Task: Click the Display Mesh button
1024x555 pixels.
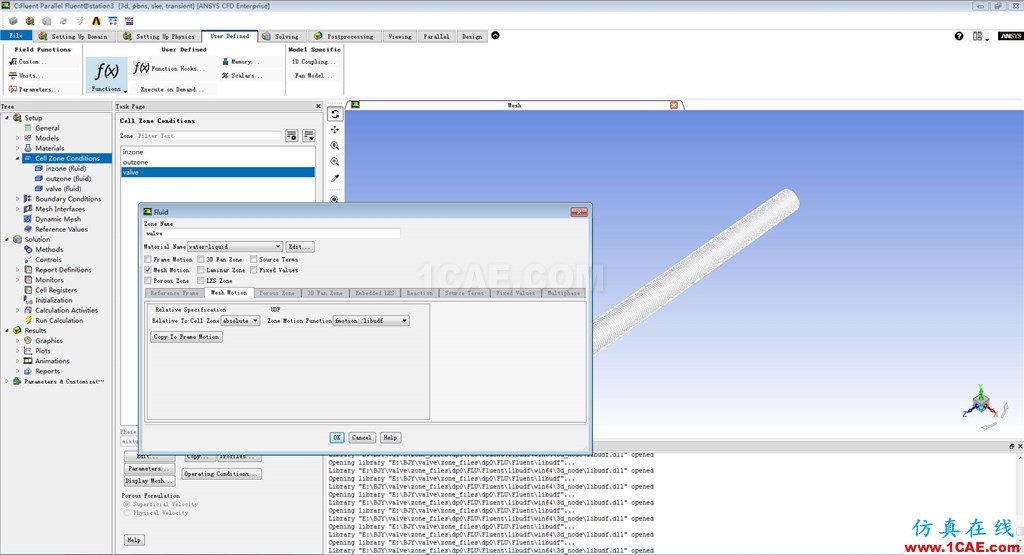Action: point(150,481)
